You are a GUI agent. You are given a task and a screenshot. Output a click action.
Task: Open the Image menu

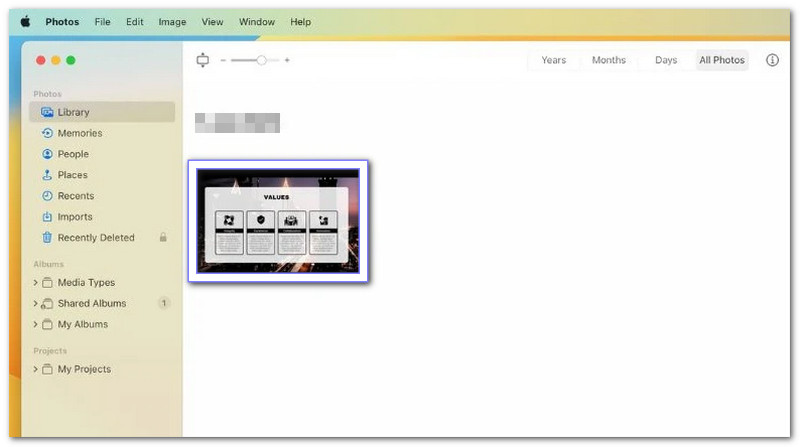(x=172, y=21)
